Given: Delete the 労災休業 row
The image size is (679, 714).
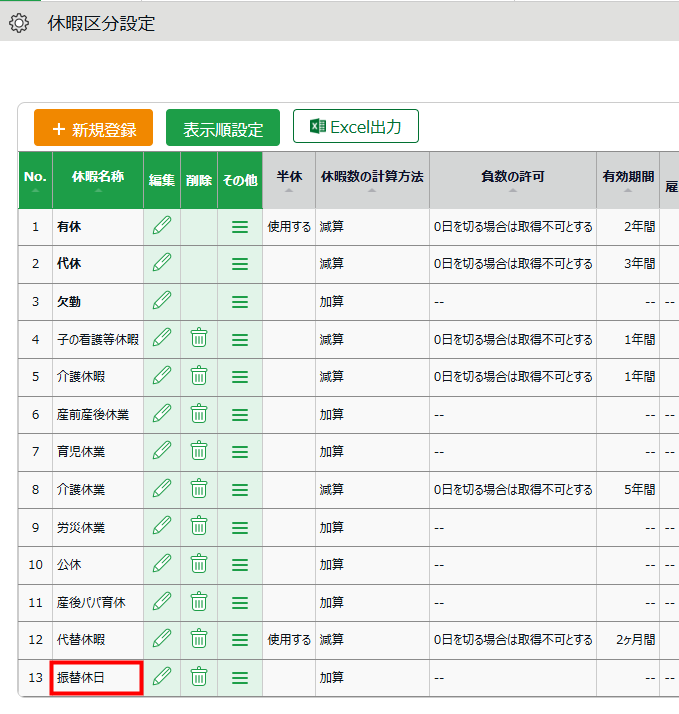Looking at the screenshot, I should pos(199,526).
